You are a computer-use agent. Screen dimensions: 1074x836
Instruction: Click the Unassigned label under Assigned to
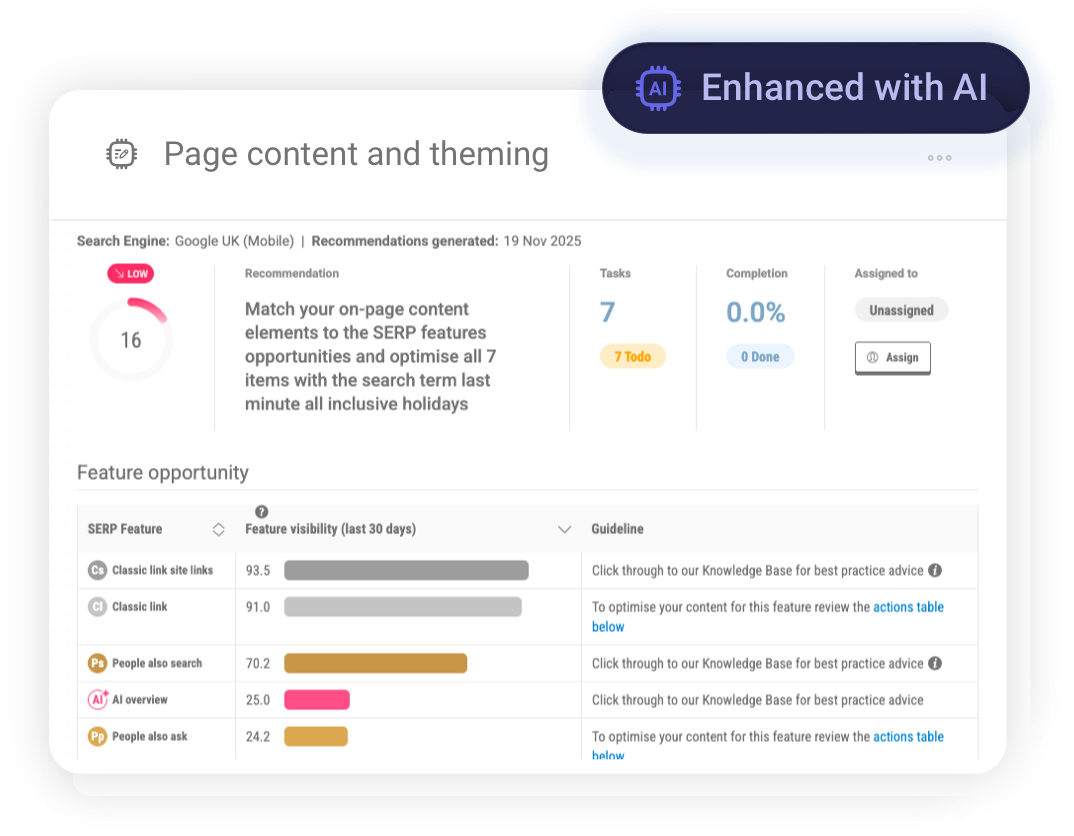[901, 310]
